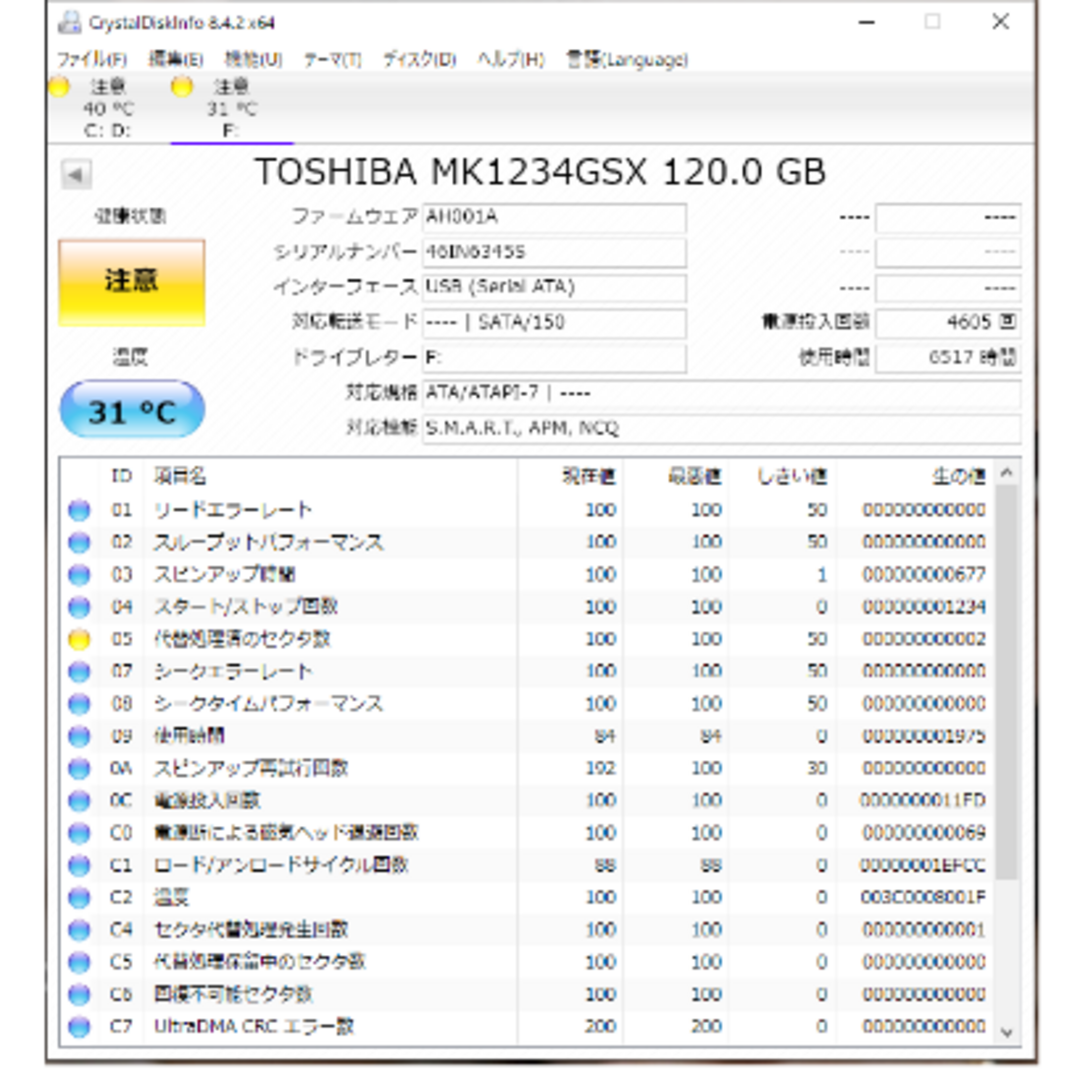The height and width of the screenshot is (1080, 1080).
Task: Click the current value 200 in row C7
Action: 601,1026
